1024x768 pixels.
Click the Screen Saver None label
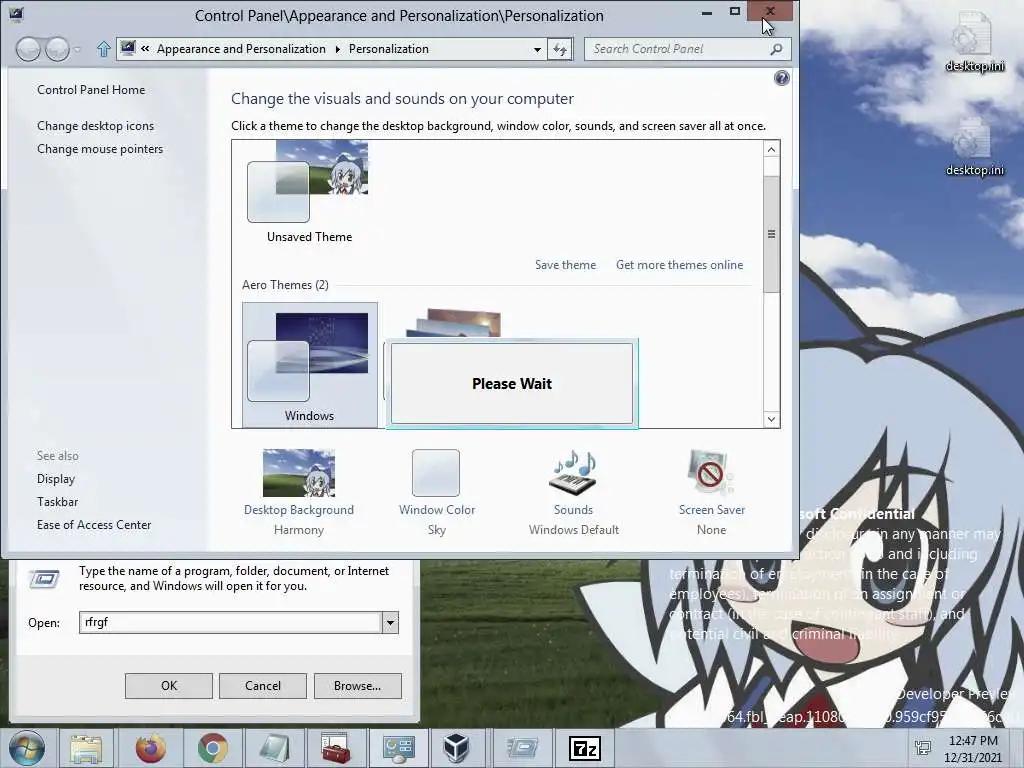(x=711, y=530)
